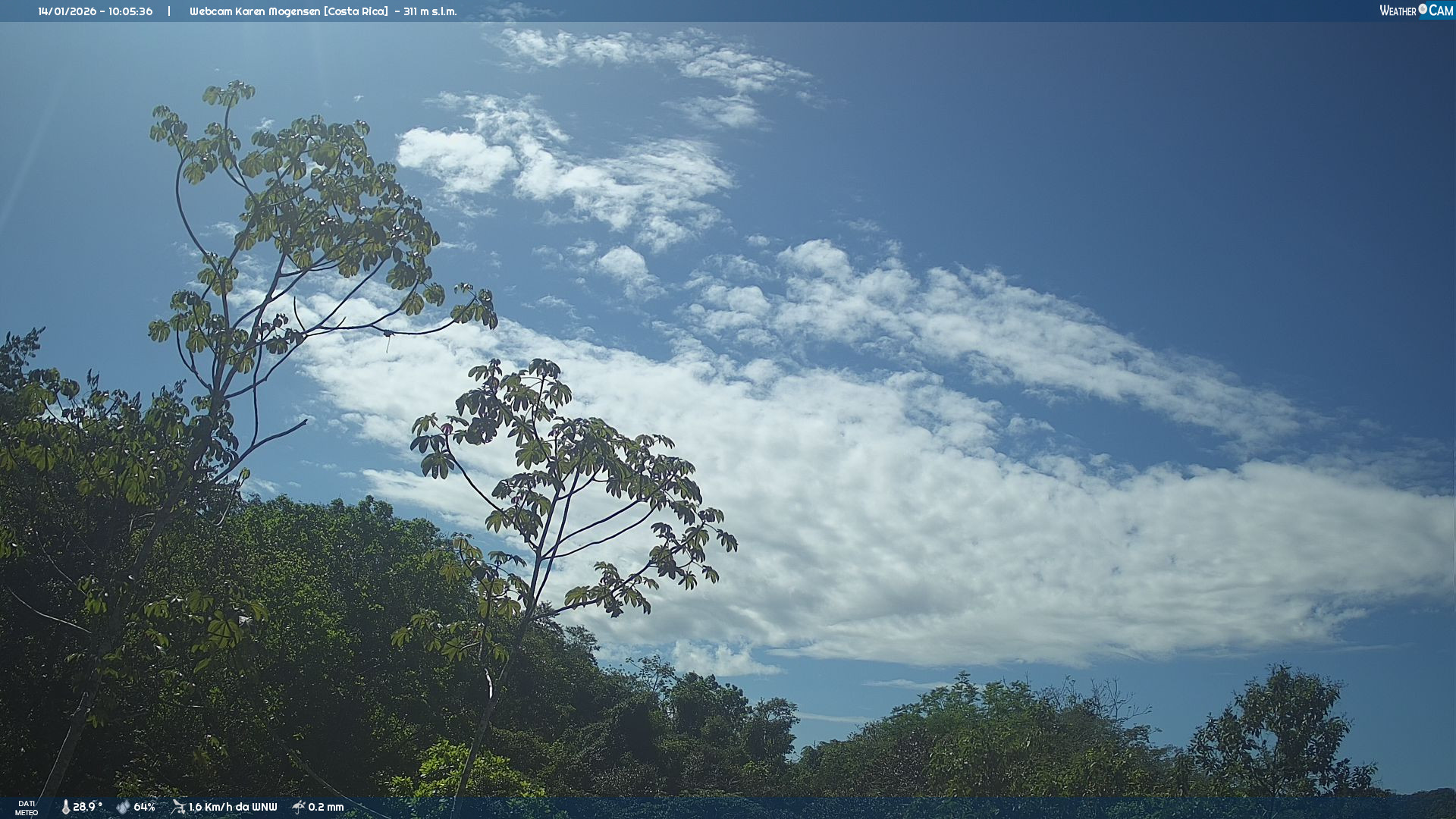
Task: Click the DATI METEO label
Action: click(27, 808)
